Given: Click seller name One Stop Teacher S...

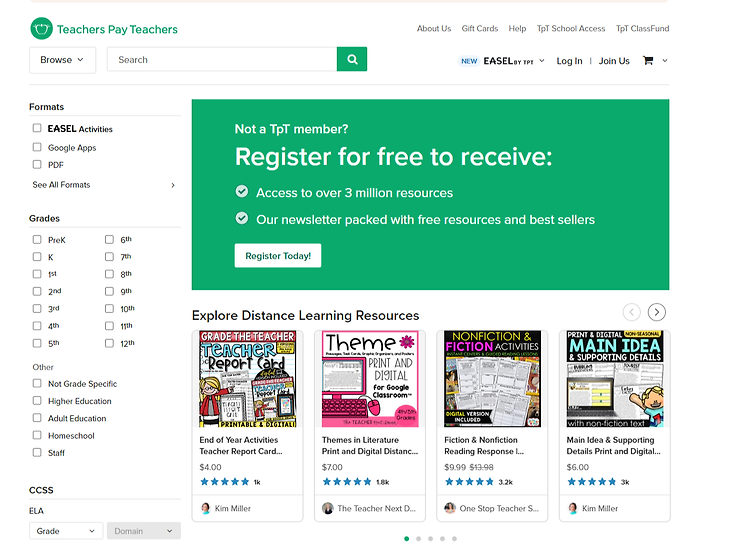Looking at the screenshot, I should 499,508.
